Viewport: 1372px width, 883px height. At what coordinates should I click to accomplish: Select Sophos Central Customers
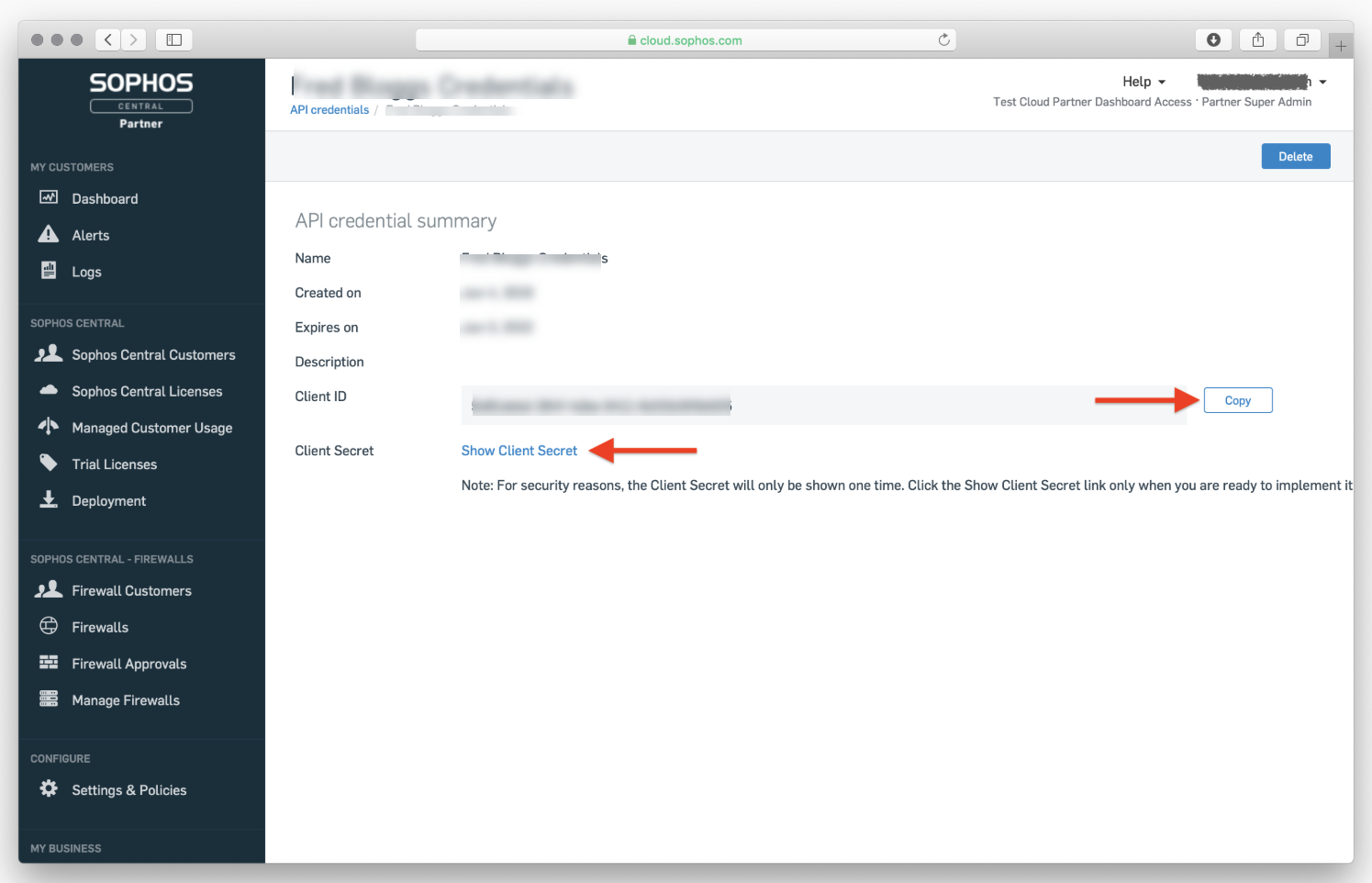click(x=153, y=355)
